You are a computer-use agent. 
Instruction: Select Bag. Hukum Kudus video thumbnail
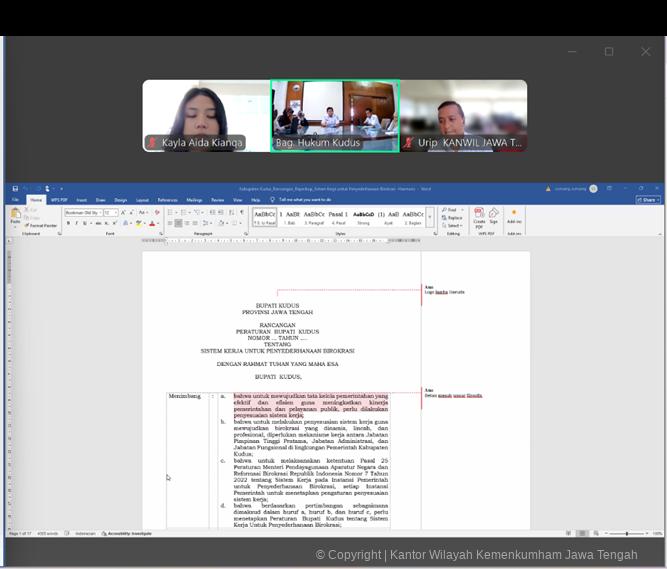pyautogui.click(x=335, y=116)
